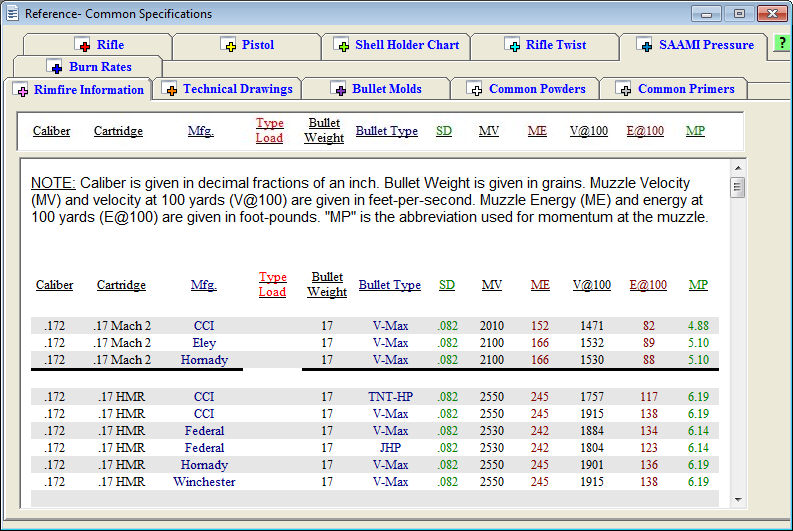Click the plus icon on Common Primers tab
Screen dimensions: 793x531
pyautogui.click(x=624, y=89)
